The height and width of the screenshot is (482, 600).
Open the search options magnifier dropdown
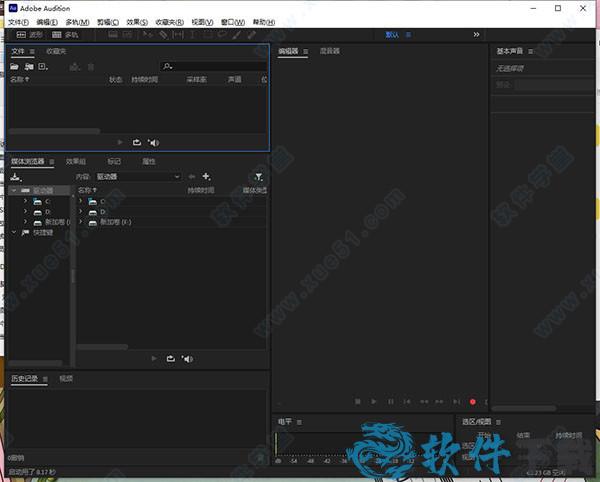coord(168,67)
